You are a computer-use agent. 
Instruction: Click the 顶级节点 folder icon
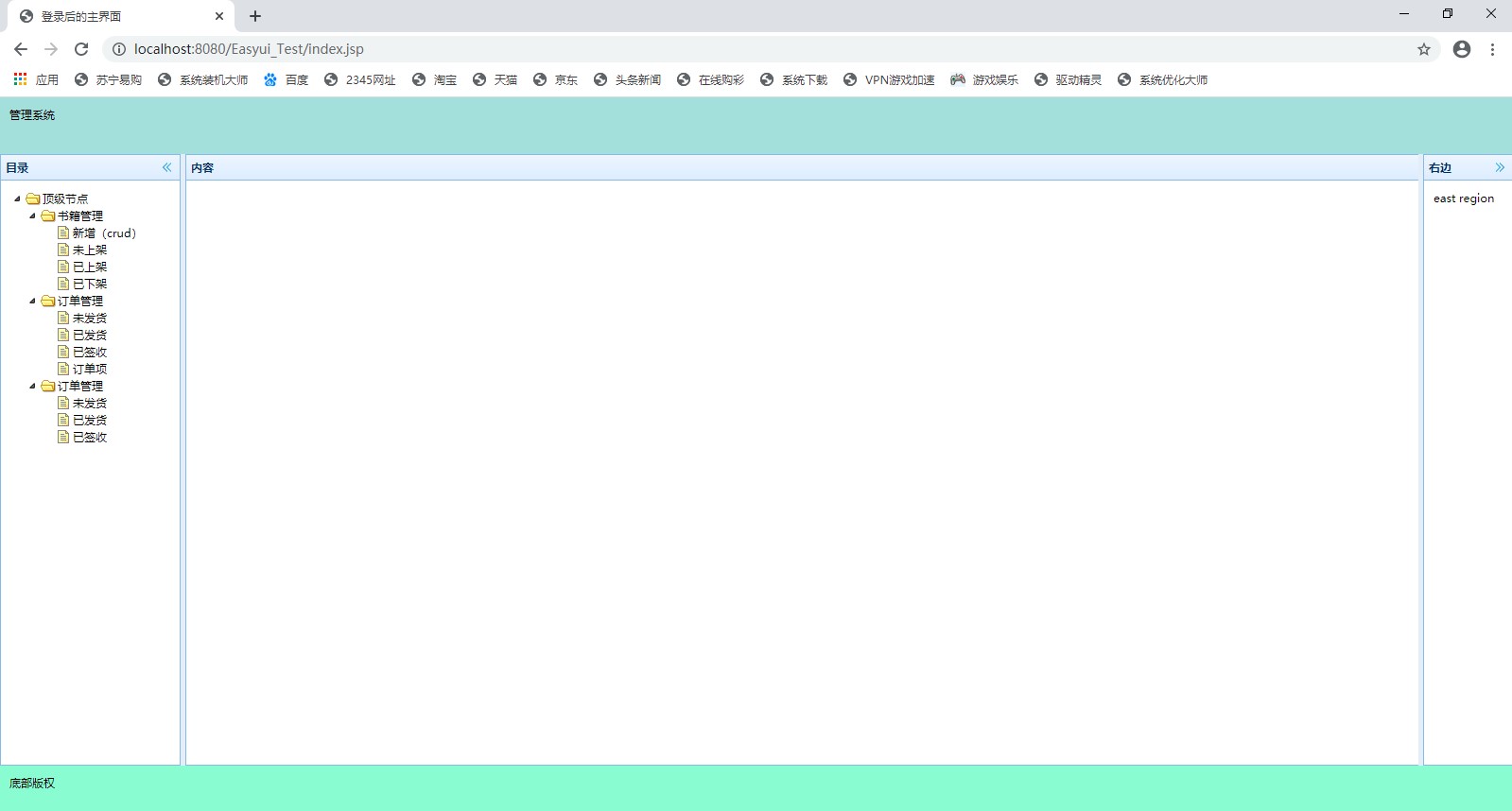33,198
